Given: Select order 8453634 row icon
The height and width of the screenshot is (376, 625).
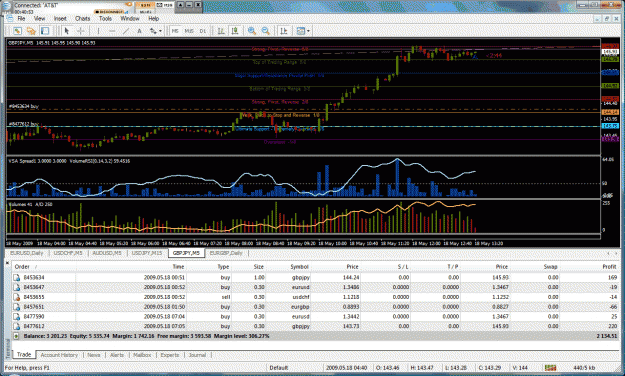Looking at the screenshot, I should tap(17, 278).
